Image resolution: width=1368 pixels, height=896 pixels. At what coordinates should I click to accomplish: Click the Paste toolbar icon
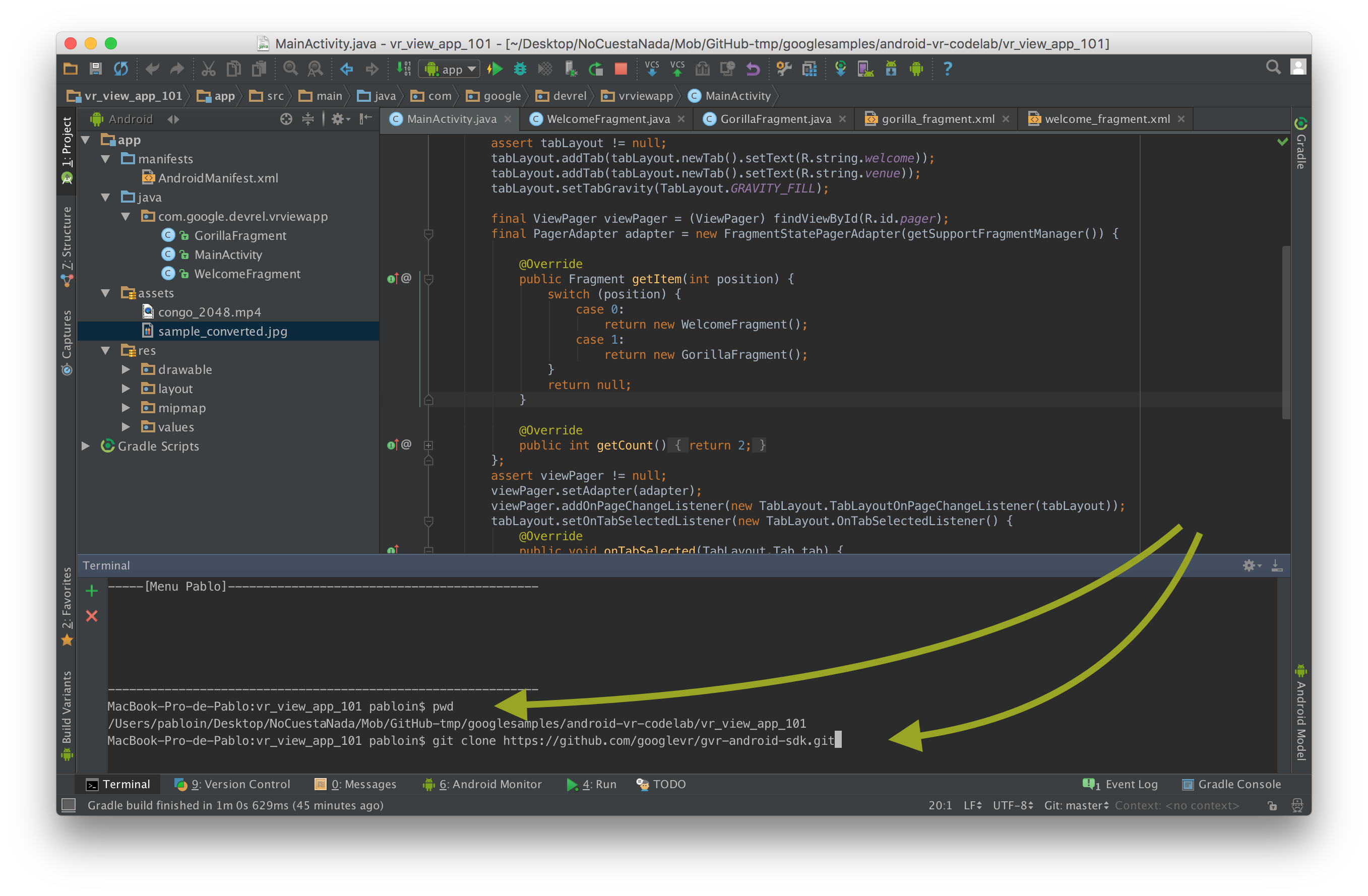pos(259,69)
